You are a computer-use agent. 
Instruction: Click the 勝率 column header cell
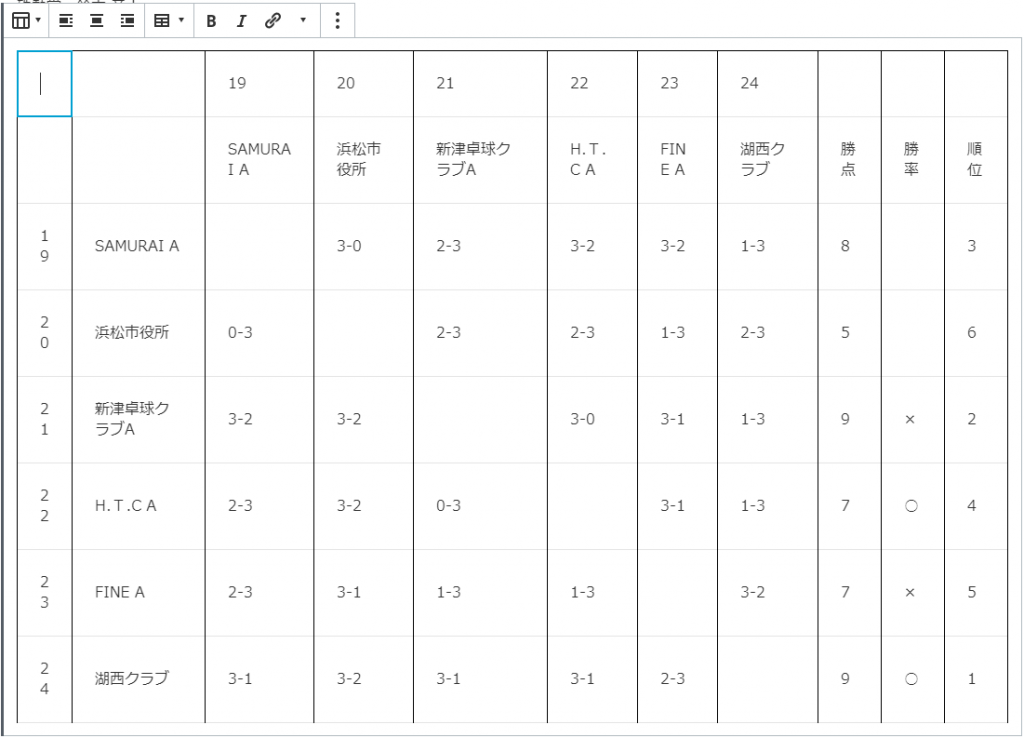pyautogui.click(x=911, y=160)
